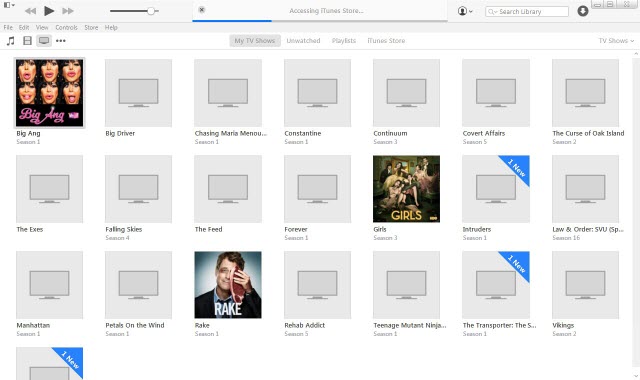Open the Law & Order: SVU thumbnail
This screenshot has height=380, width=640.
pyautogui.click(x=585, y=189)
